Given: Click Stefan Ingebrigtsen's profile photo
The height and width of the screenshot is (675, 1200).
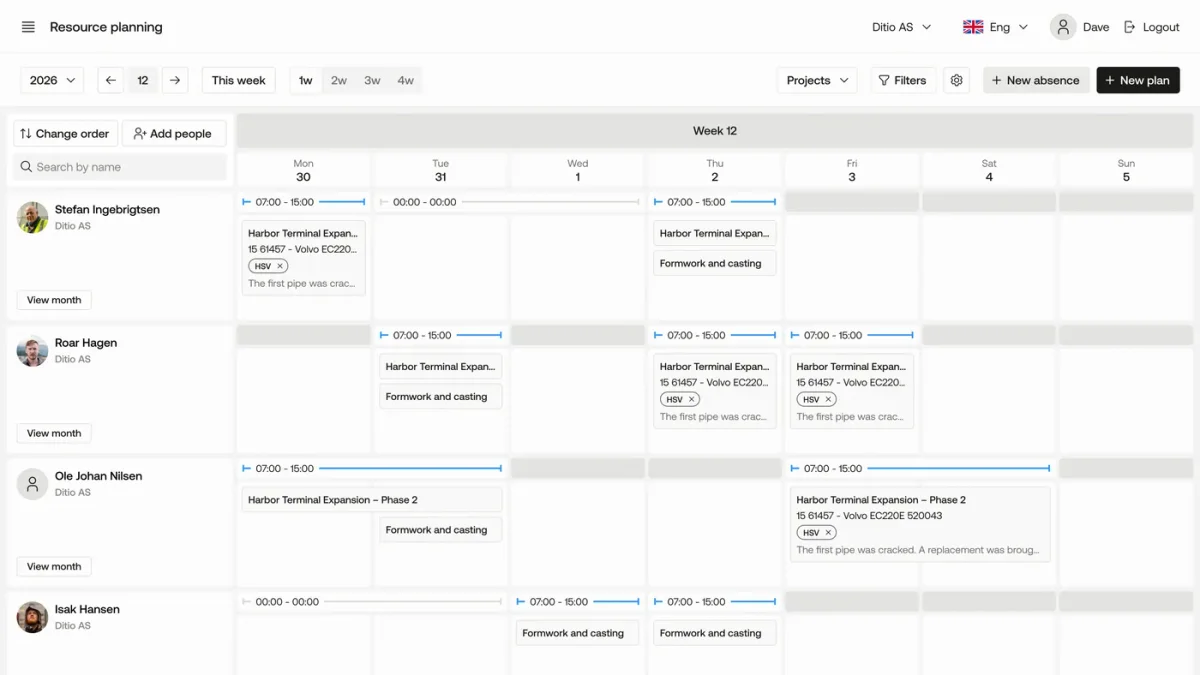Looking at the screenshot, I should pyautogui.click(x=33, y=217).
